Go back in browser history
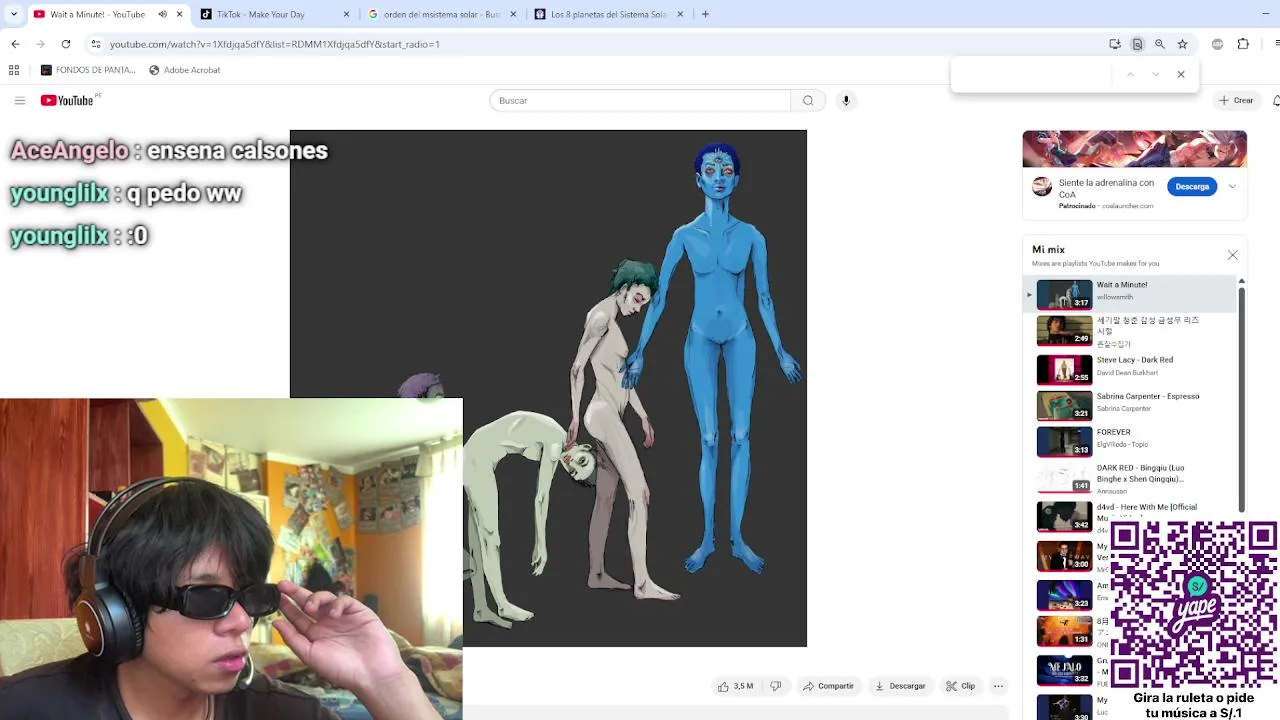The width and height of the screenshot is (1280, 720). pos(15,44)
